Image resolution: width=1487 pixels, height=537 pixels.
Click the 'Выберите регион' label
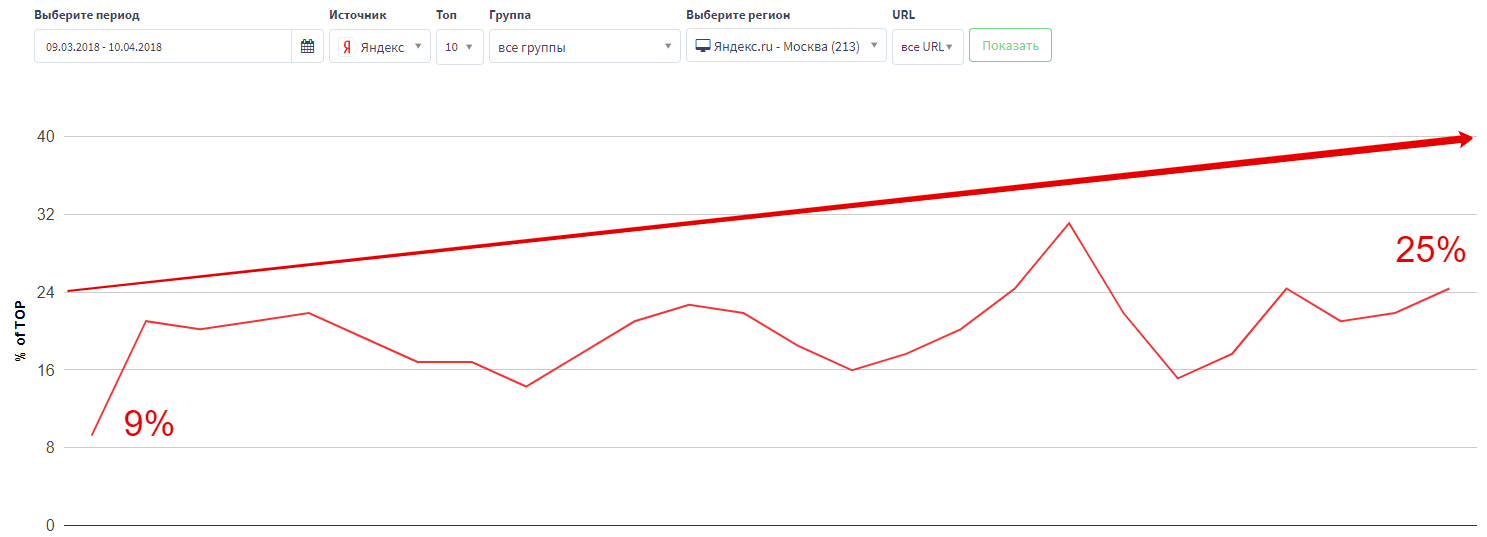coord(738,15)
